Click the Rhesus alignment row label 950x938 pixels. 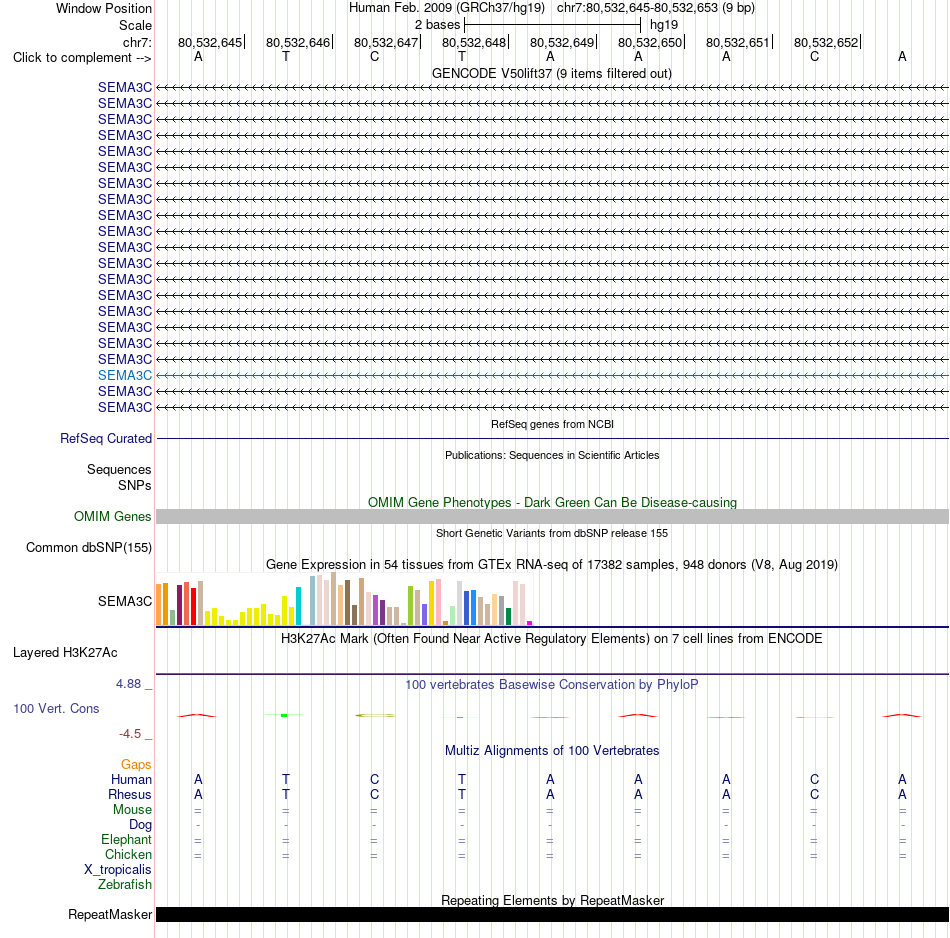[130, 794]
